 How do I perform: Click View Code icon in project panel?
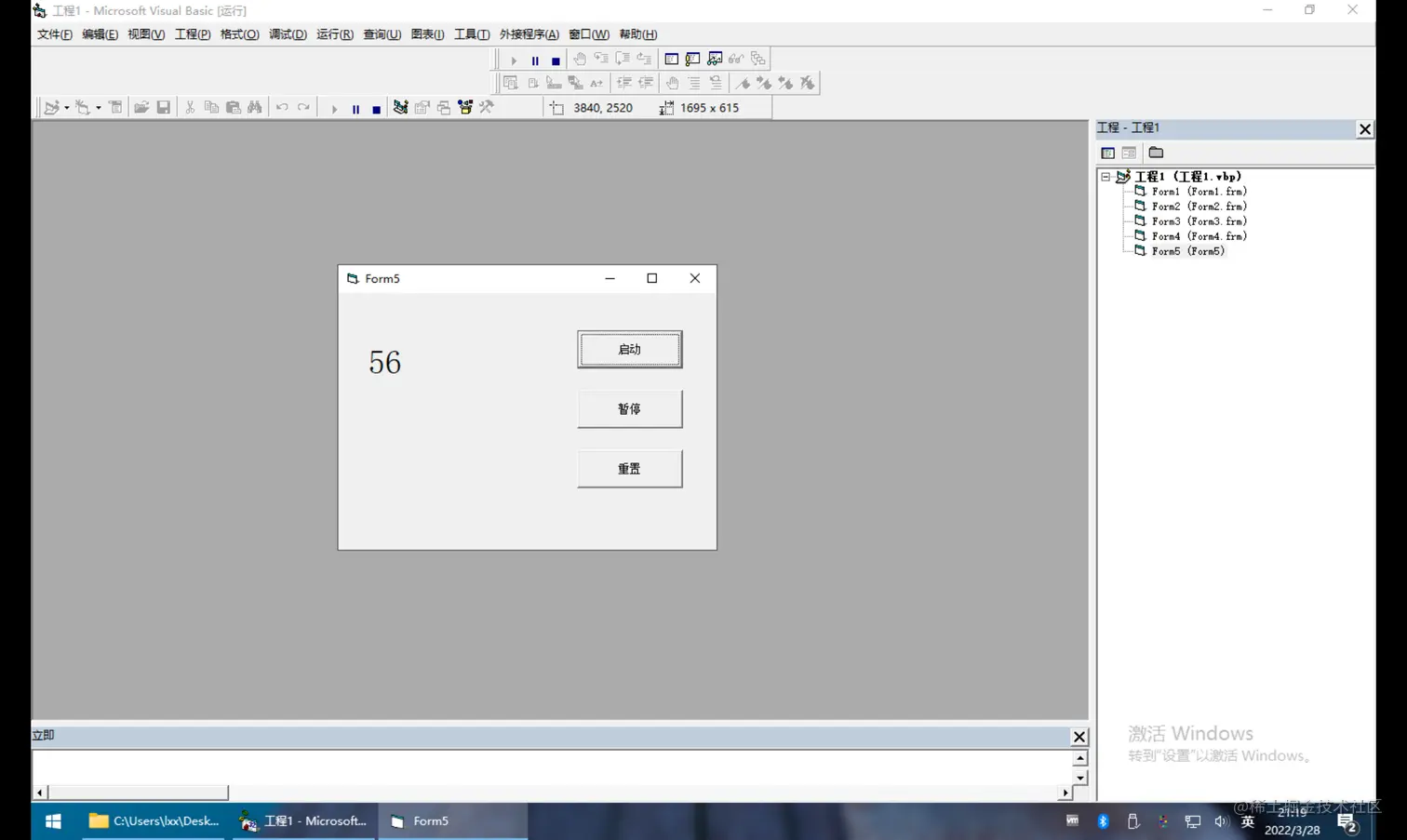point(1107,153)
